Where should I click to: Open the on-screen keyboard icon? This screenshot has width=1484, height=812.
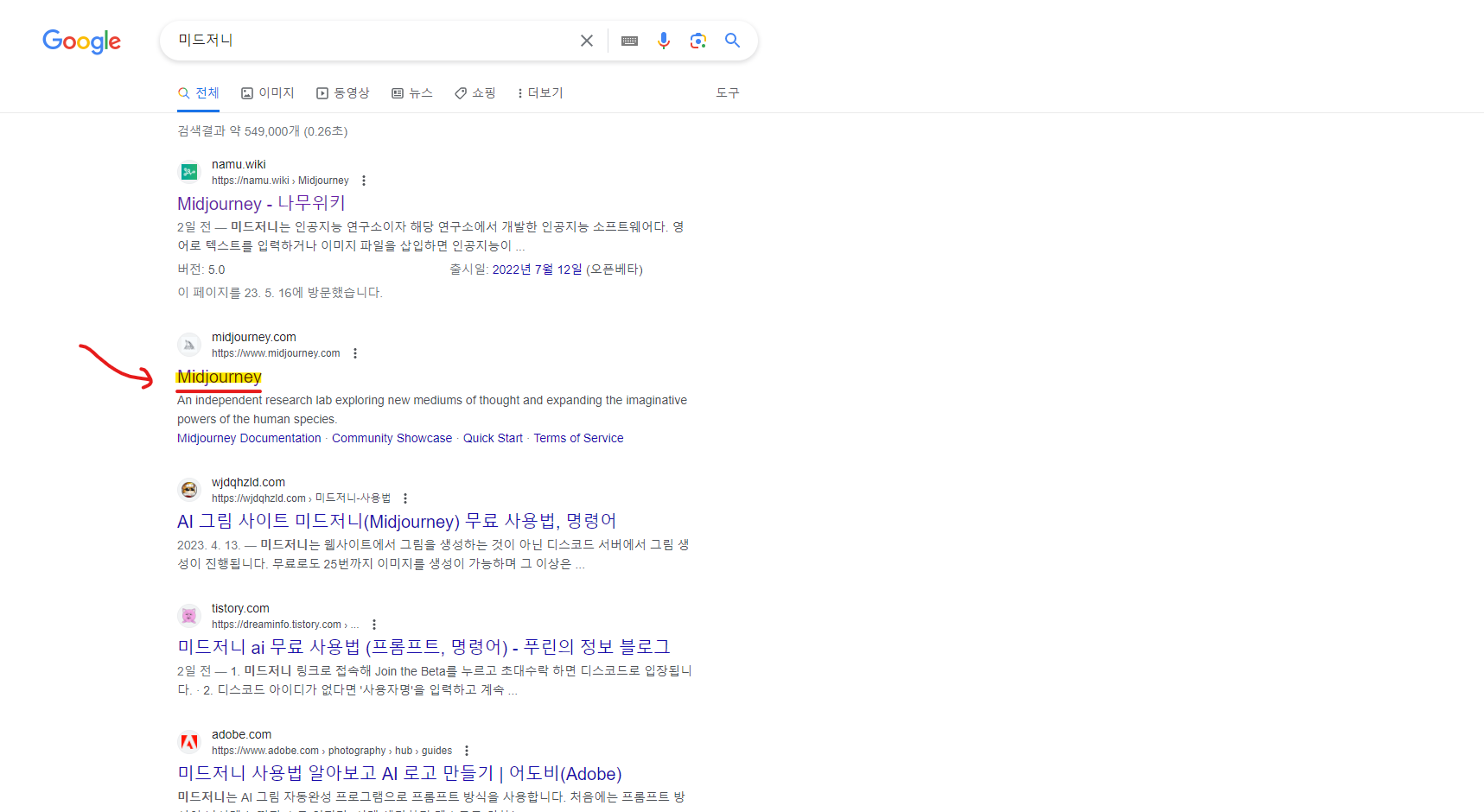pyautogui.click(x=629, y=41)
